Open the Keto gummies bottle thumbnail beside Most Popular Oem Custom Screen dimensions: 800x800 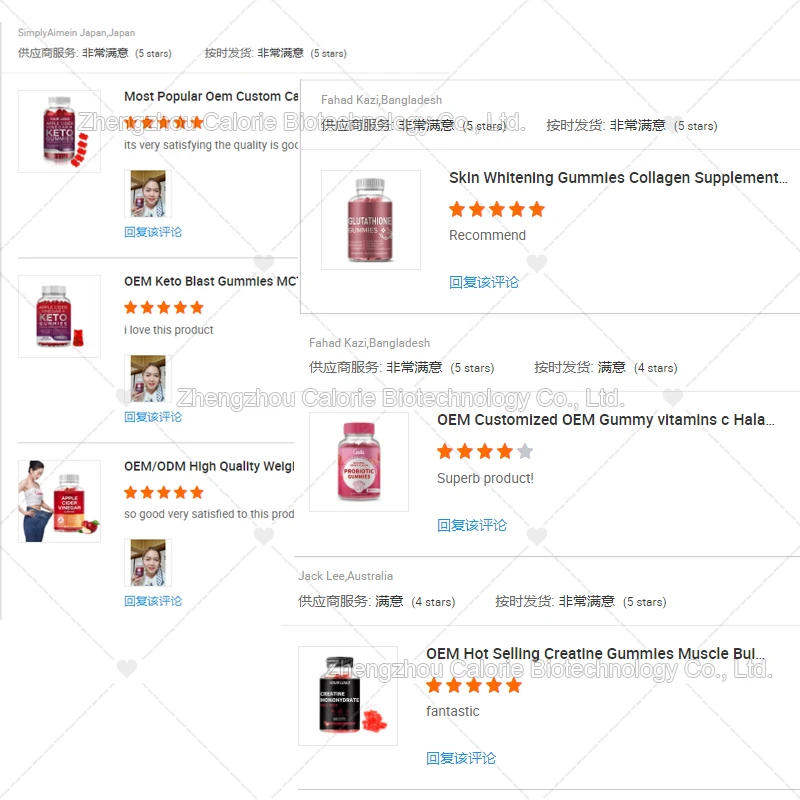pos(59,132)
